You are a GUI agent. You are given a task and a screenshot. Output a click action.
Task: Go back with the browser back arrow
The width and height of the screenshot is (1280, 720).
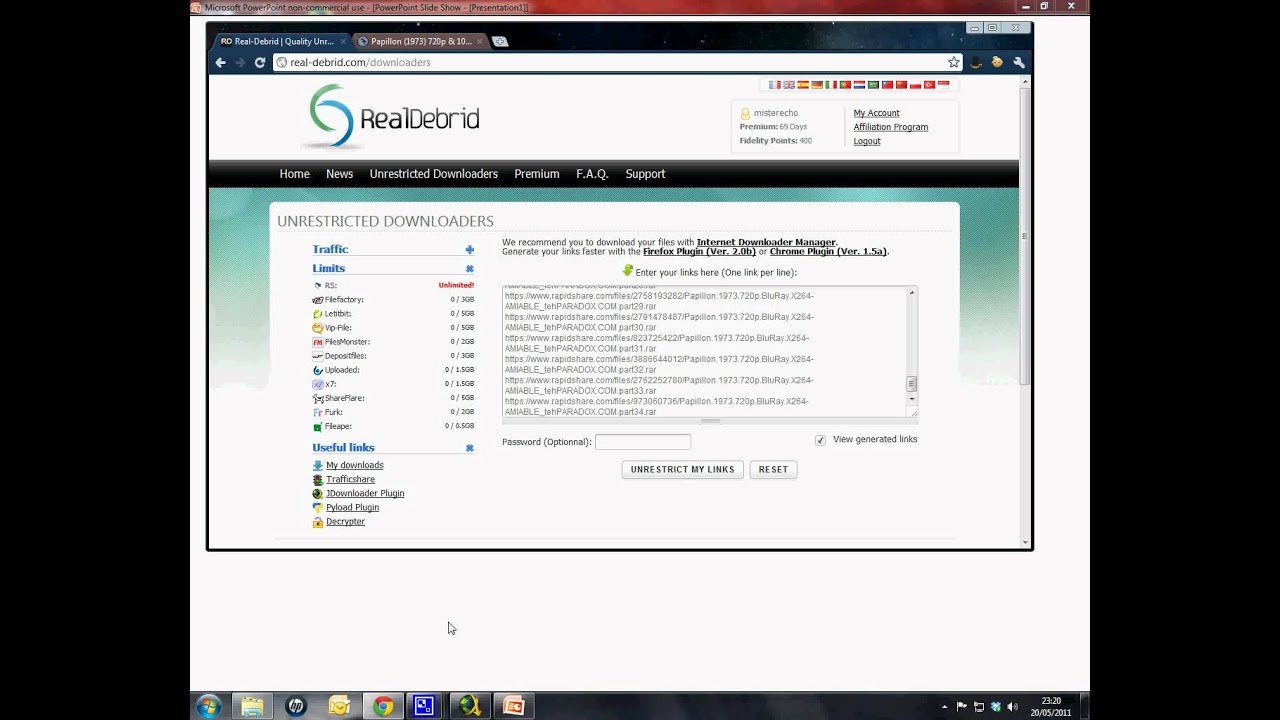tap(221, 62)
